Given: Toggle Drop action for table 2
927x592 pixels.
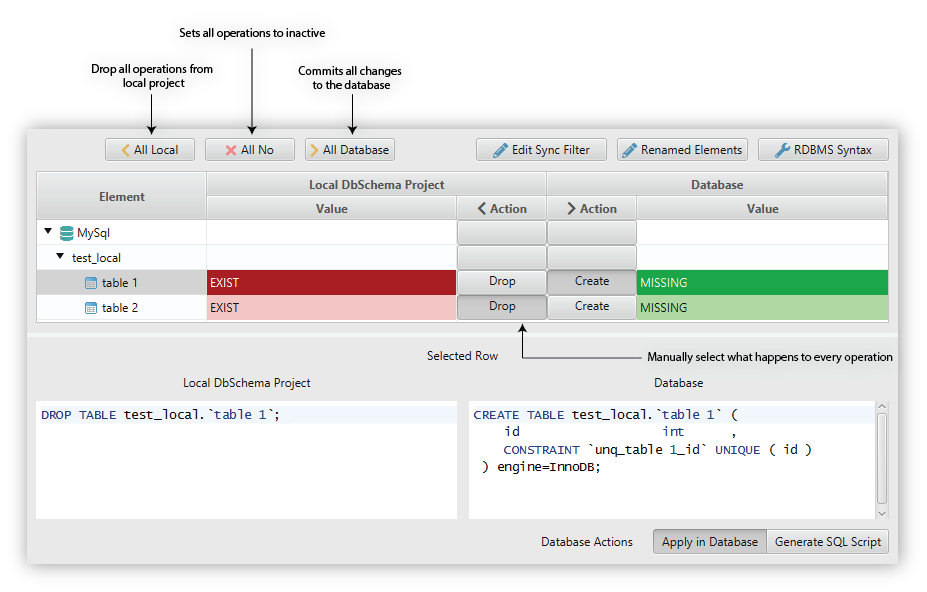Looking at the screenshot, I should pyautogui.click(x=502, y=307).
